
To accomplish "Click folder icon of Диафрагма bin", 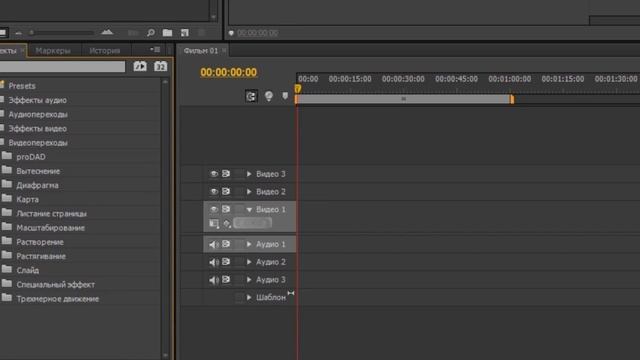I will tap(7, 184).
